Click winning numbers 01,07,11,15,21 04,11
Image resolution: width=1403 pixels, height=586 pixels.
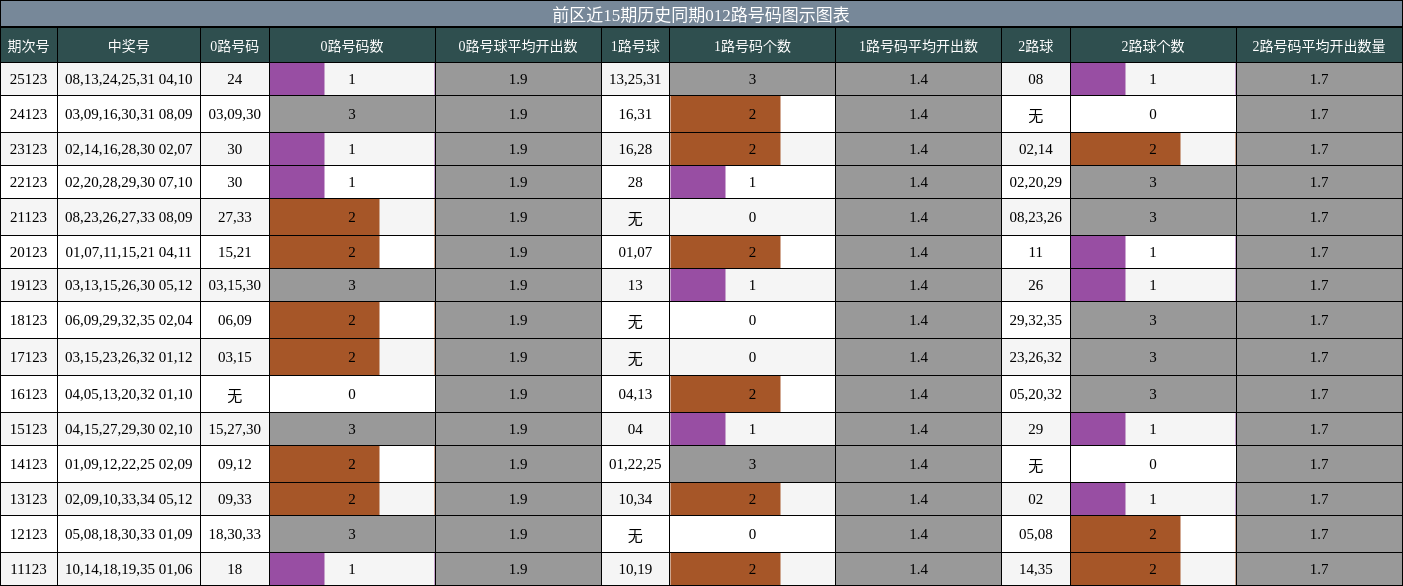coord(129,252)
